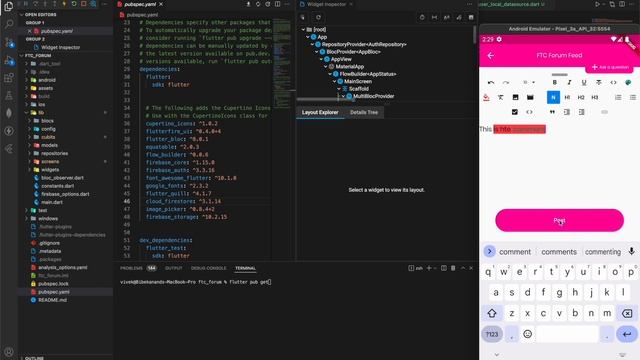
Task: Open the Explorer view in activity bar
Action: (8, 6)
